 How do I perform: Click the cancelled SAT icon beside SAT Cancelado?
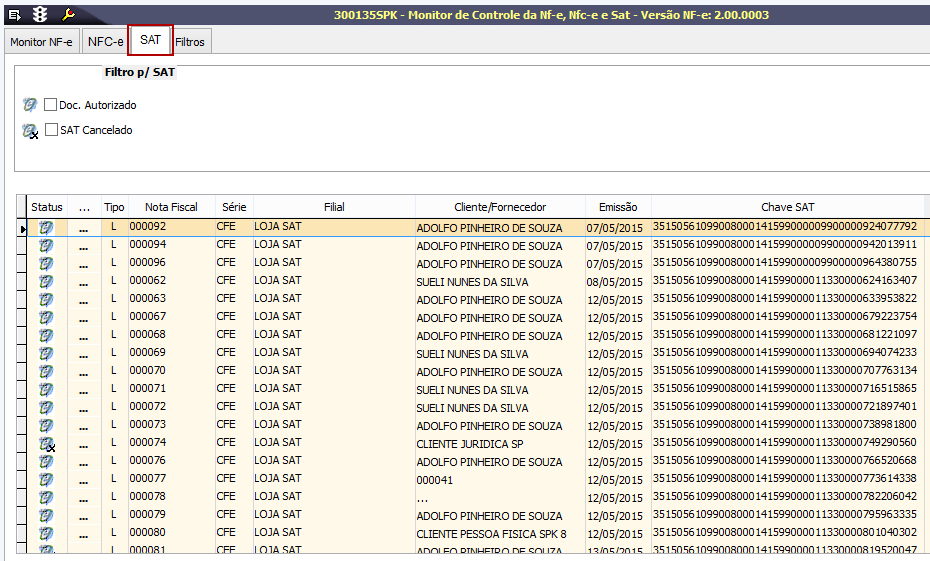click(x=30, y=131)
